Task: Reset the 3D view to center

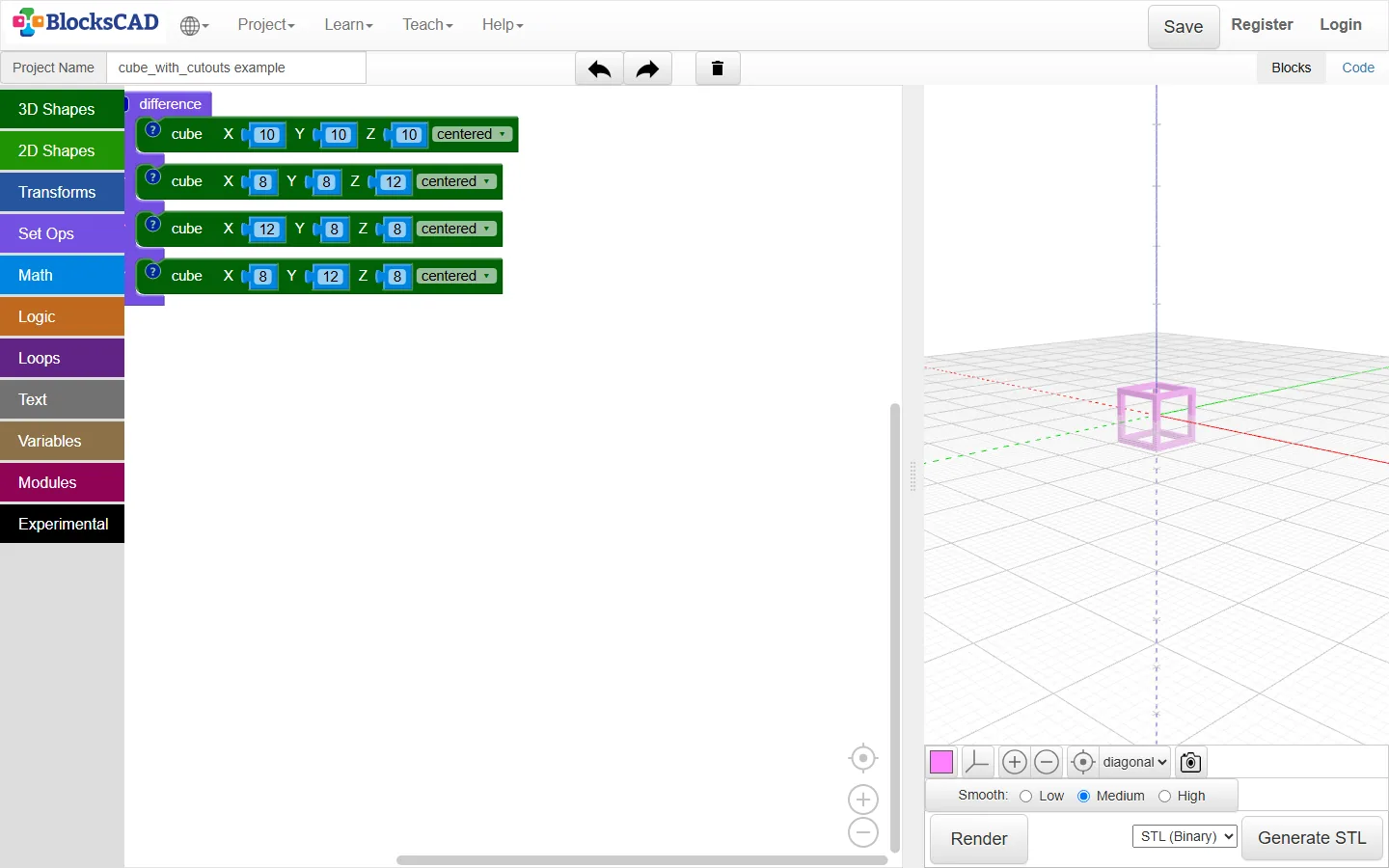Action: pyautogui.click(x=1083, y=762)
